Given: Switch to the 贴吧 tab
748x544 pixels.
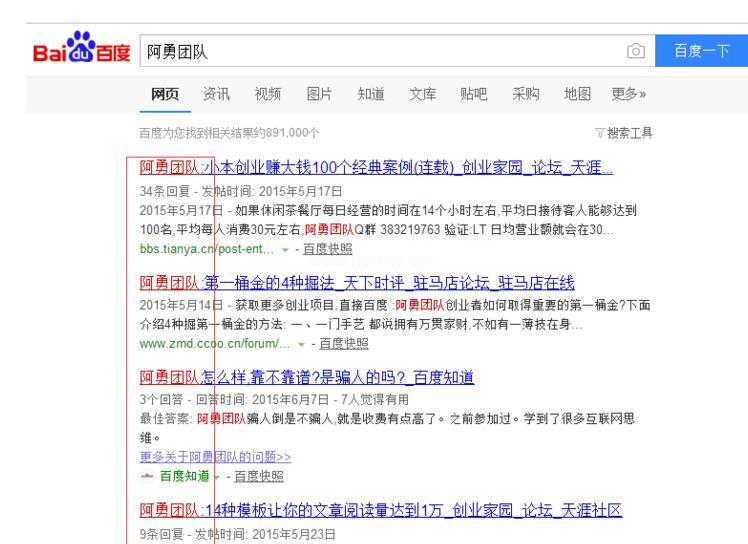Looking at the screenshot, I should 474,95.
